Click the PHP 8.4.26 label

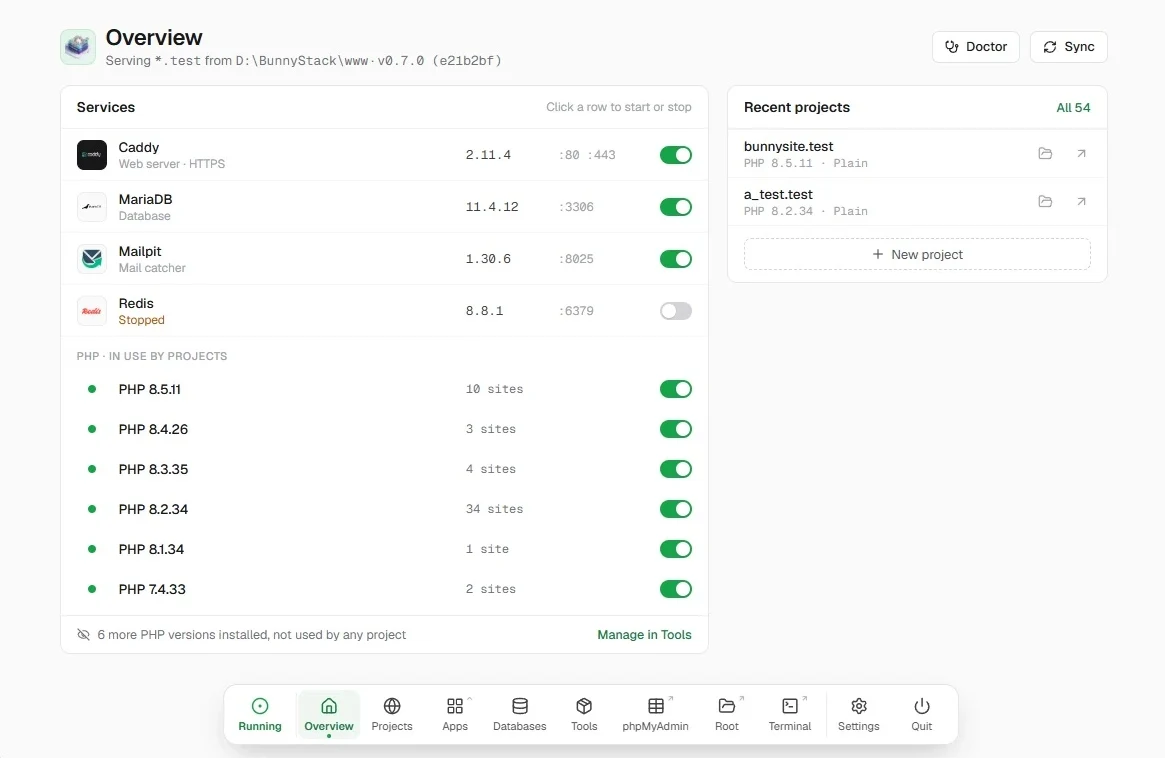tap(153, 429)
